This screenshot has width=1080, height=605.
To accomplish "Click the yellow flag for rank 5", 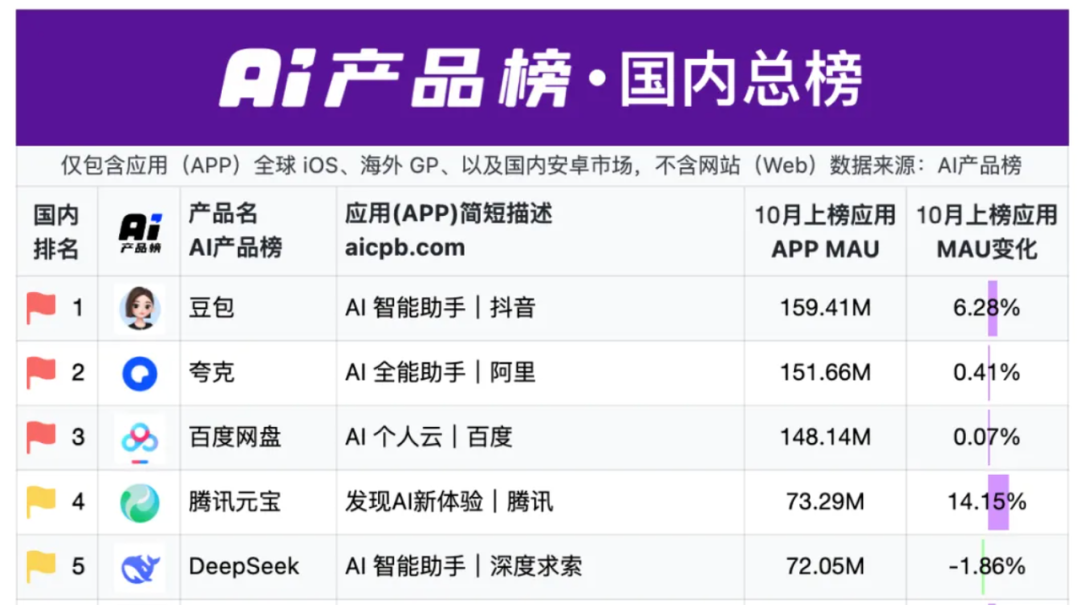I will point(41,567).
